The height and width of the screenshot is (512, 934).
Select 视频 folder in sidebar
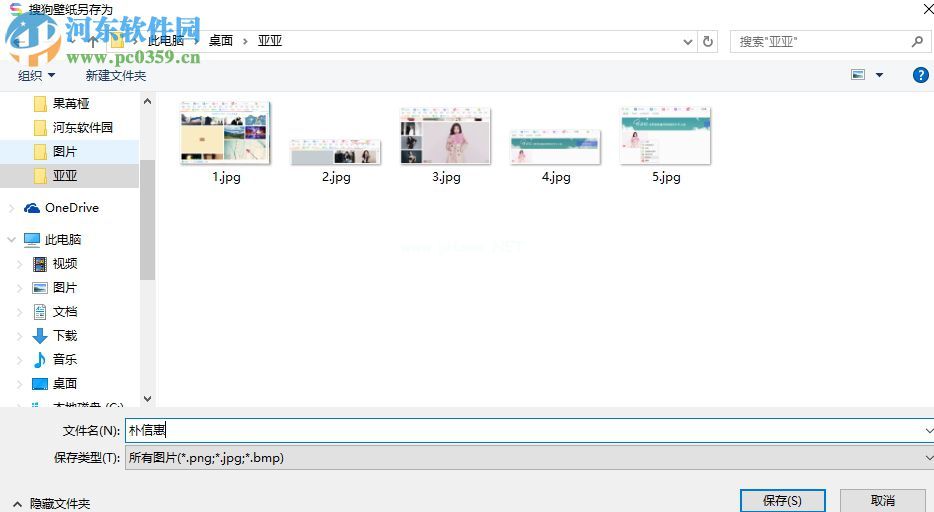pos(64,264)
